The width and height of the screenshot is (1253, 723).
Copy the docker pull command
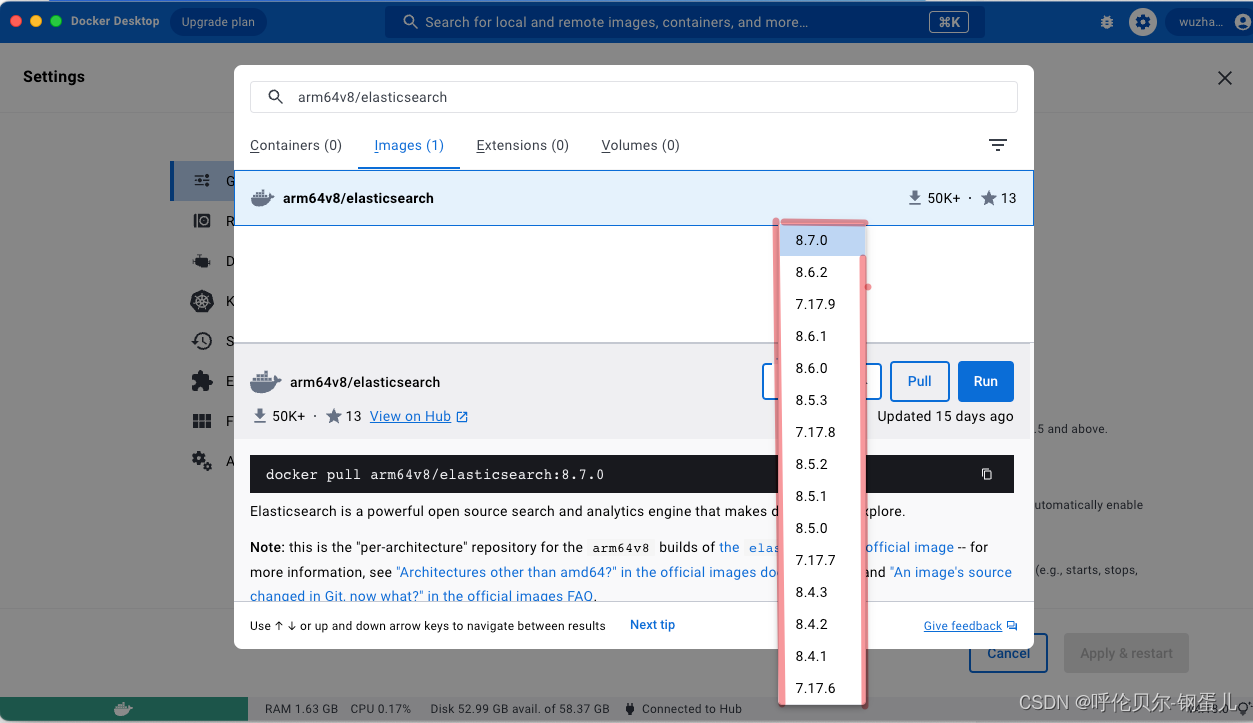987,474
